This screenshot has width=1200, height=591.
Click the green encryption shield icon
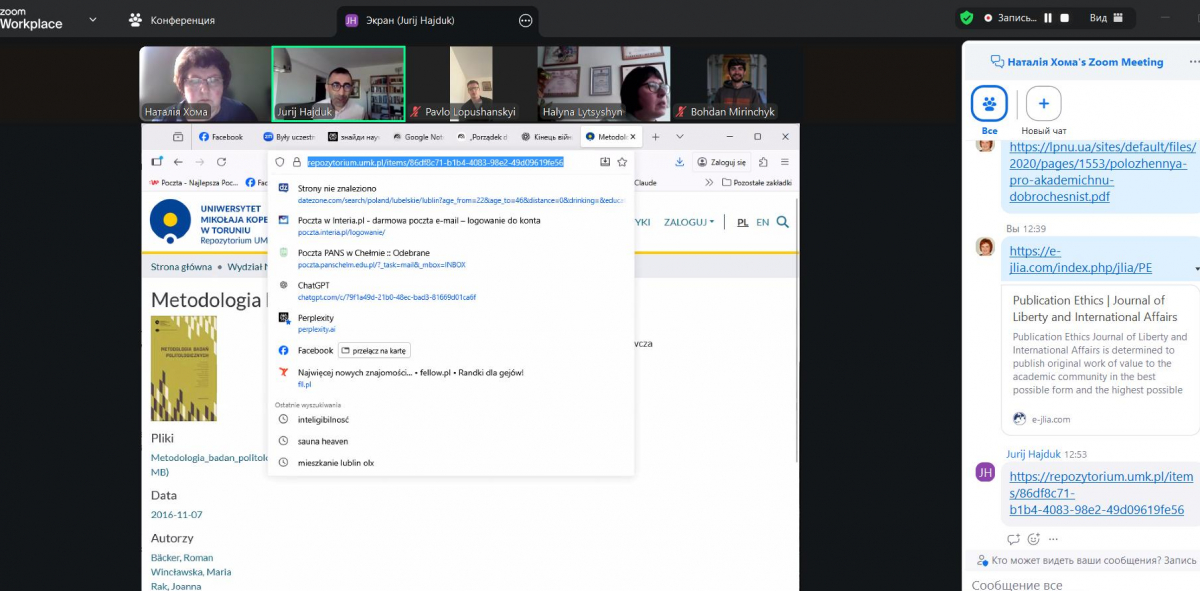tap(966, 18)
